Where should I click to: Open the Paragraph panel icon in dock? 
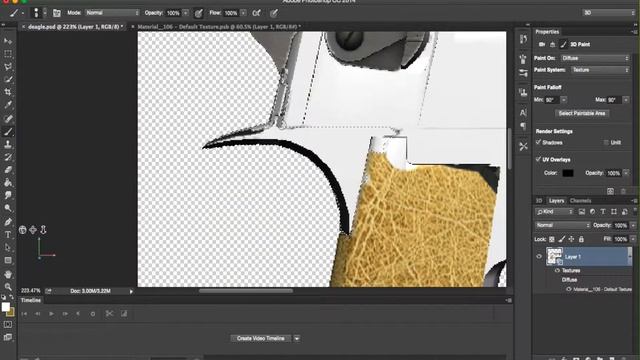point(523,126)
